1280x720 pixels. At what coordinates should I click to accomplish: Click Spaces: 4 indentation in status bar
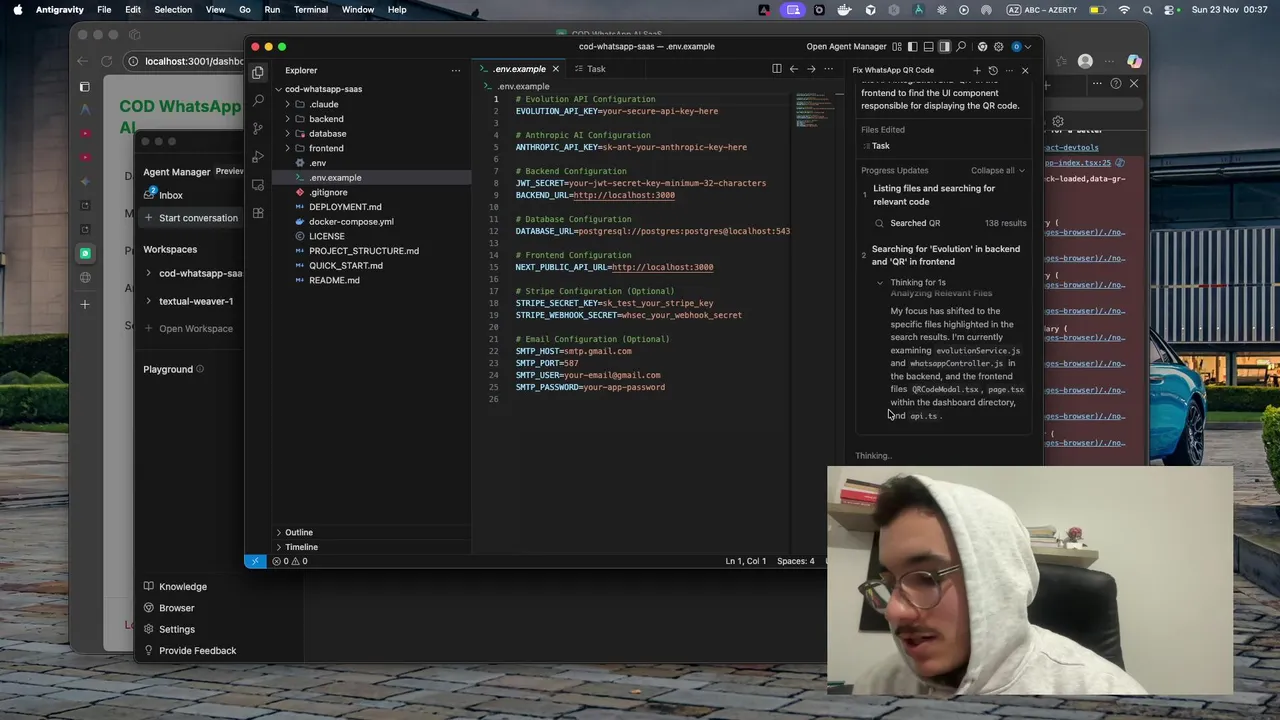click(x=795, y=561)
